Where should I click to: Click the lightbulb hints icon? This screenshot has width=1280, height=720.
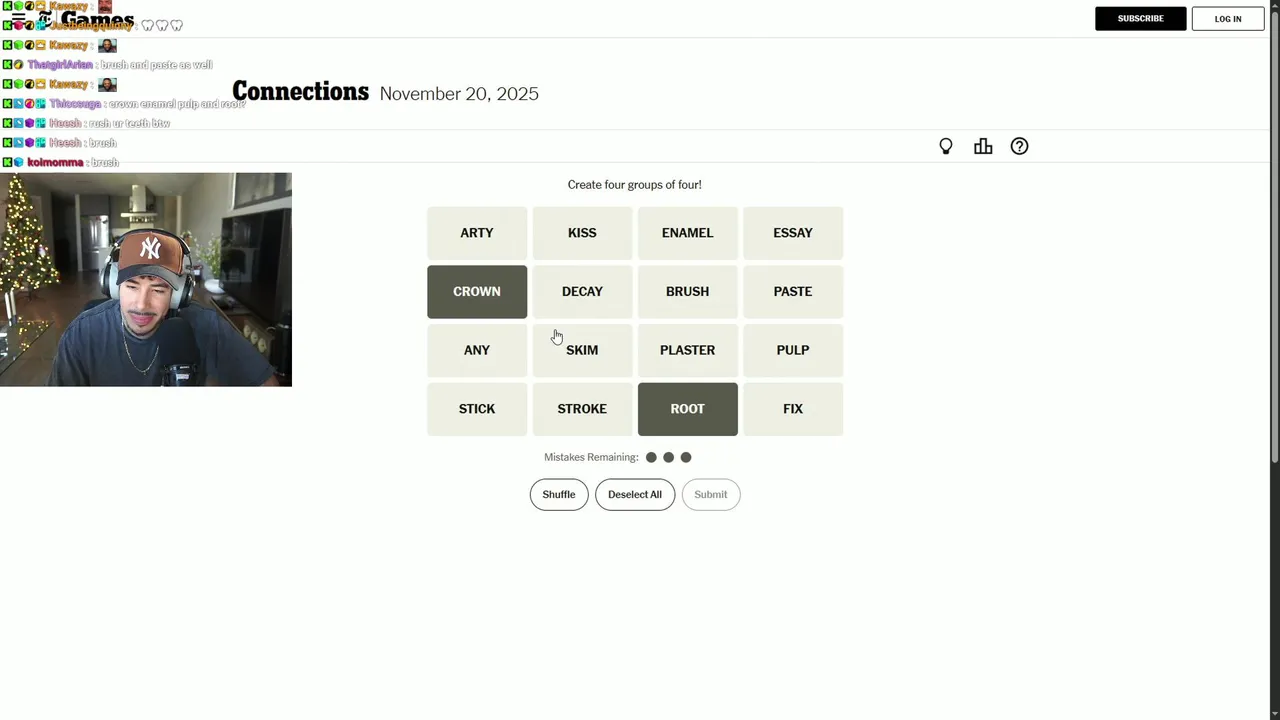945,147
